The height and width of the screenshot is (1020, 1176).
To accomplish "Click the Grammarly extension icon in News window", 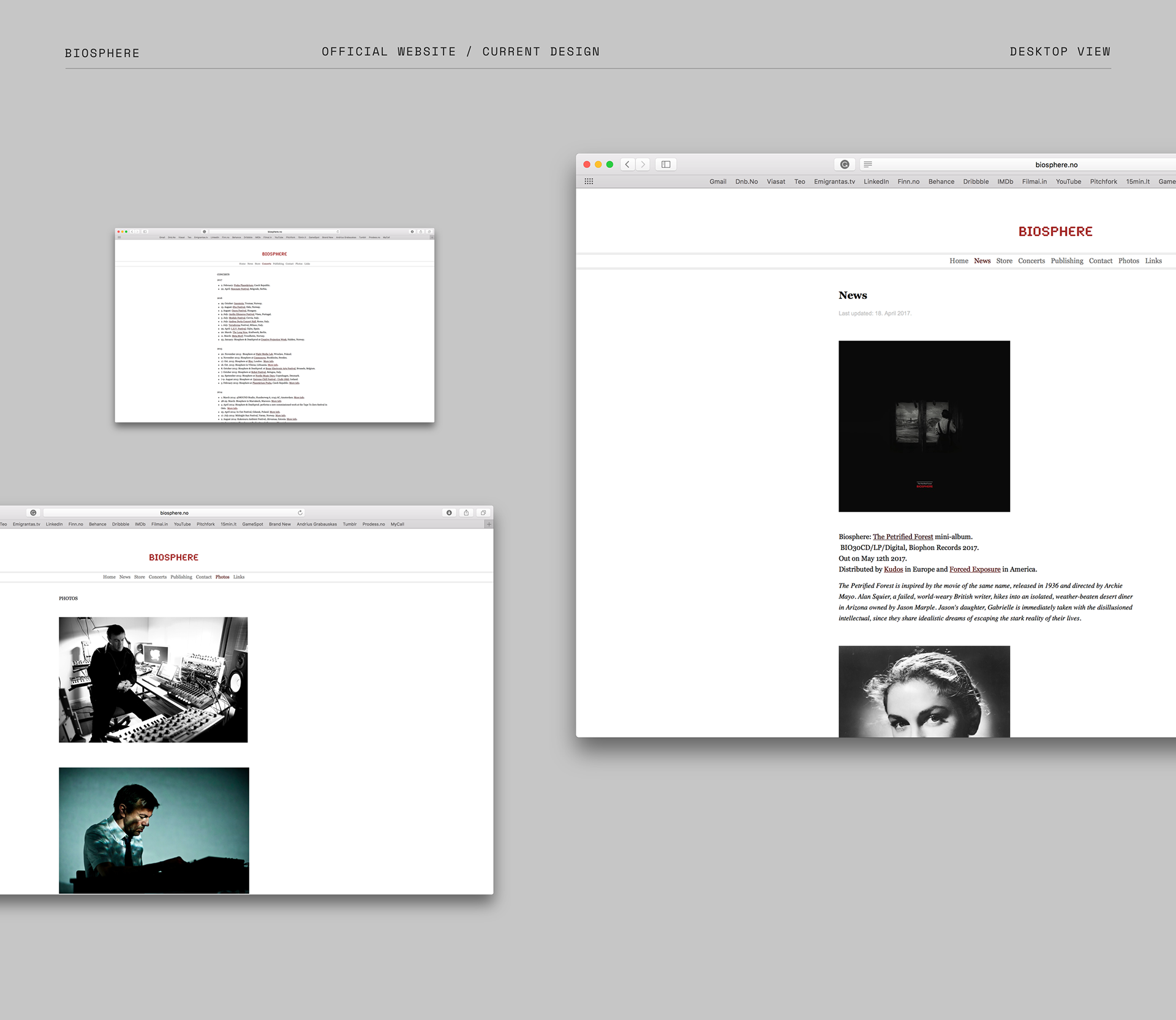I will tap(845, 164).
